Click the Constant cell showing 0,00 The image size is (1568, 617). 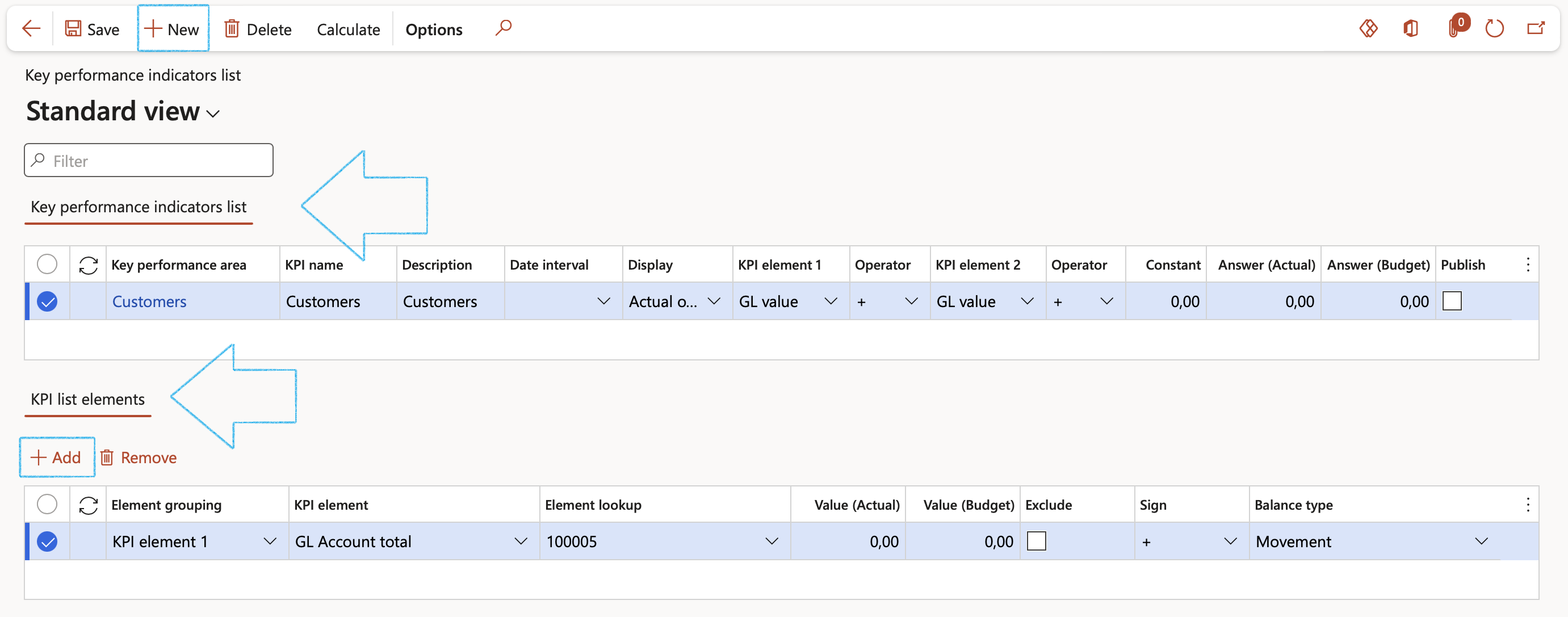tap(1165, 301)
